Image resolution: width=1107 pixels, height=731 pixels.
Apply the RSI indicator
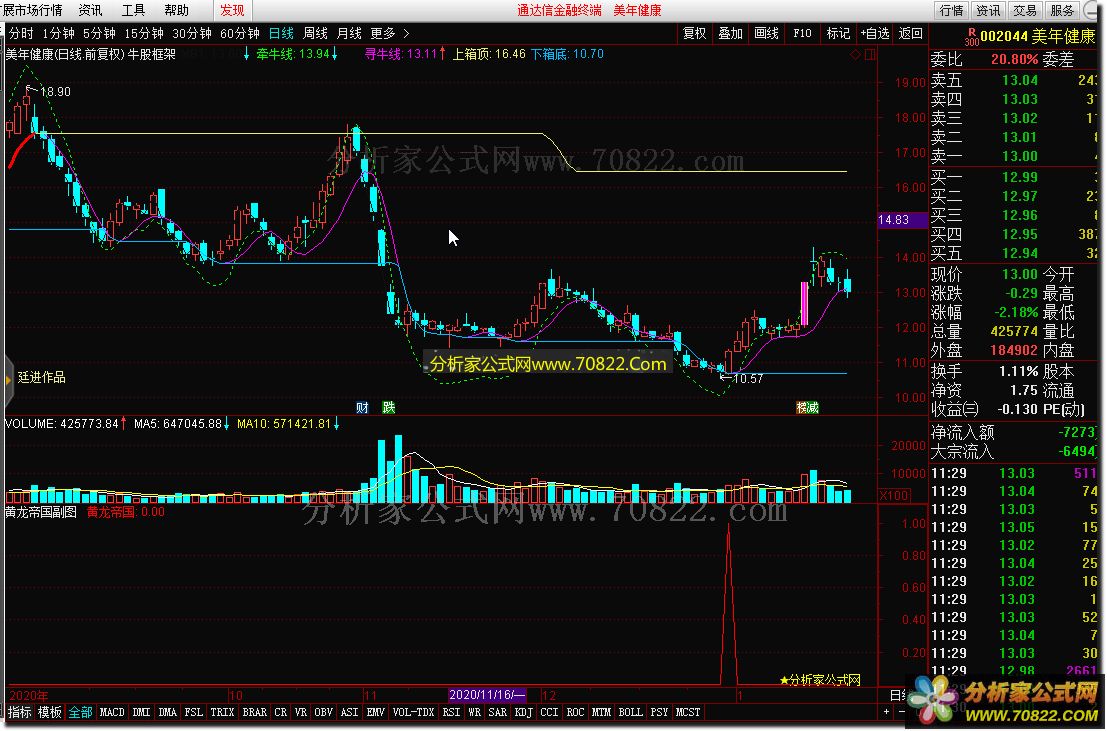(x=452, y=712)
